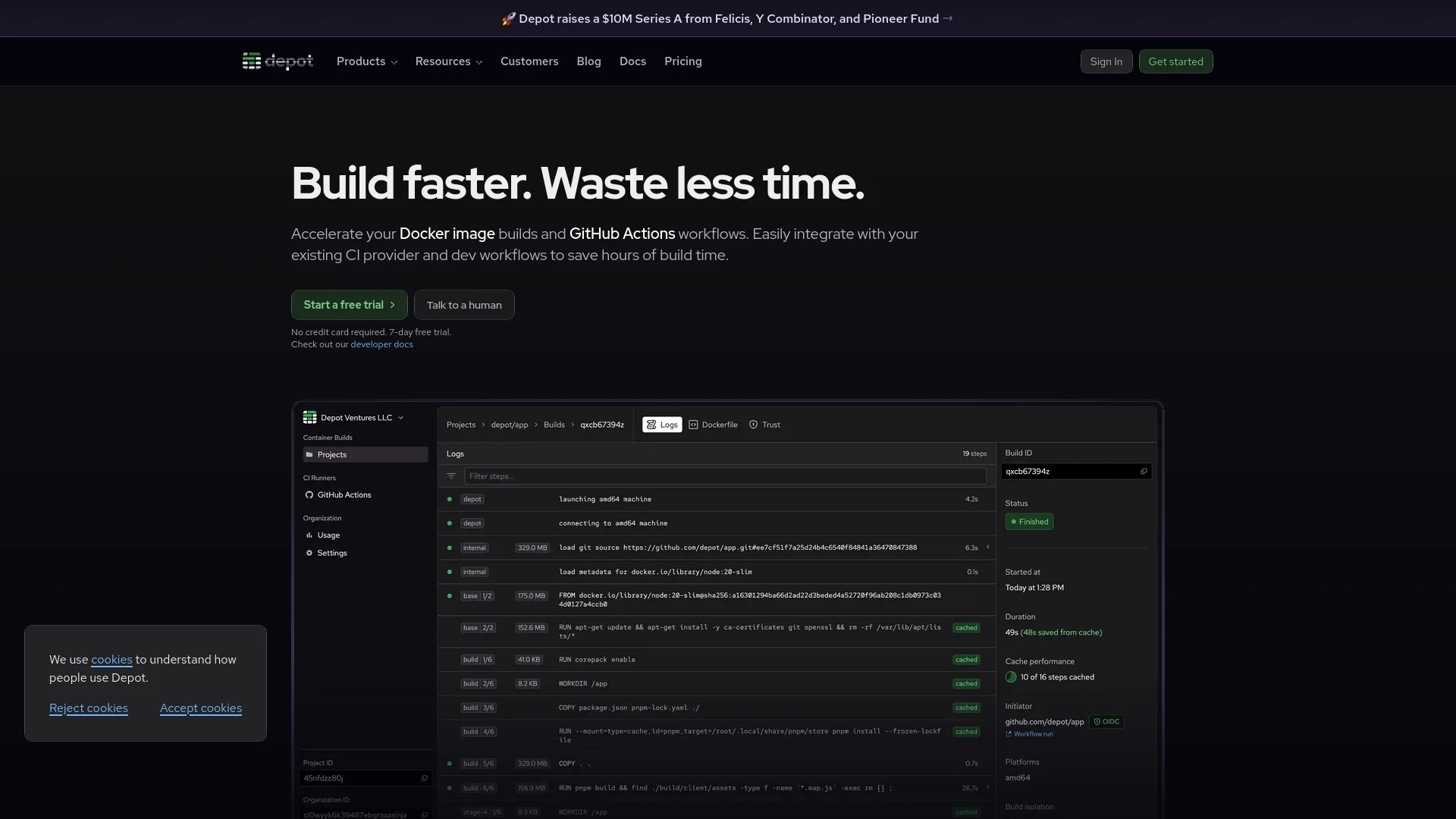The image size is (1456, 819).
Task: Click the cache performance pie indicator
Action: [x=1011, y=677]
